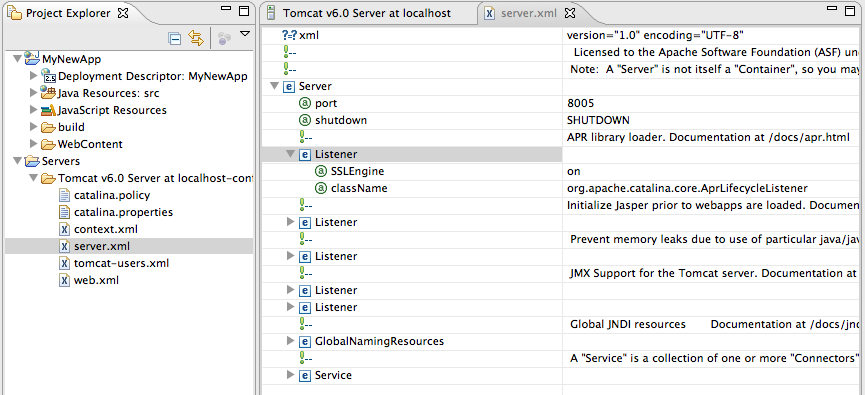This screenshot has width=865, height=395.
Task: Select the Project Explorer tab
Action: coord(68,13)
